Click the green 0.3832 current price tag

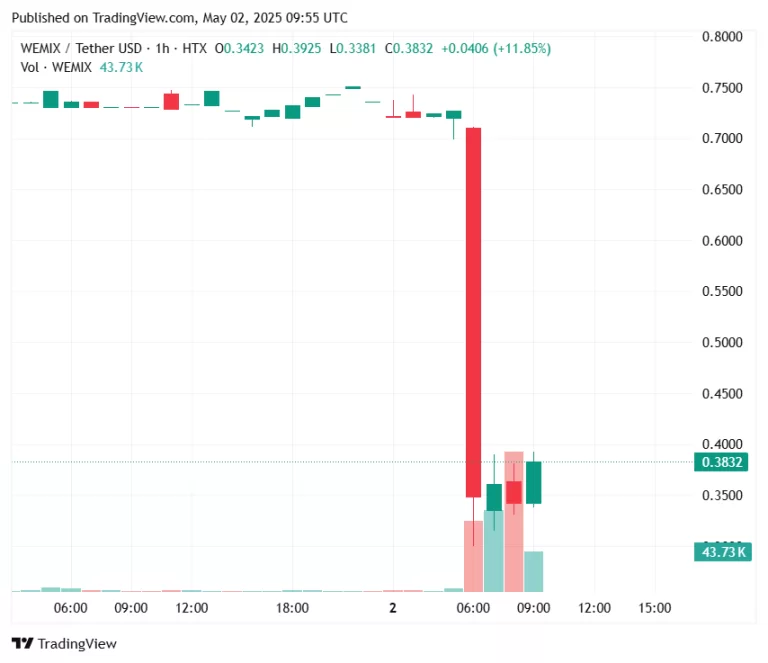[720, 461]
